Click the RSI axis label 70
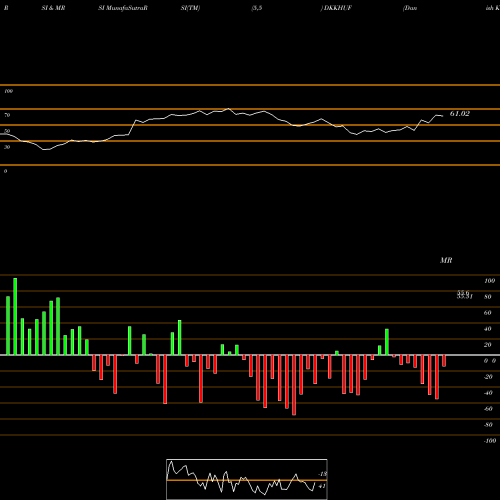 point(7,115)
